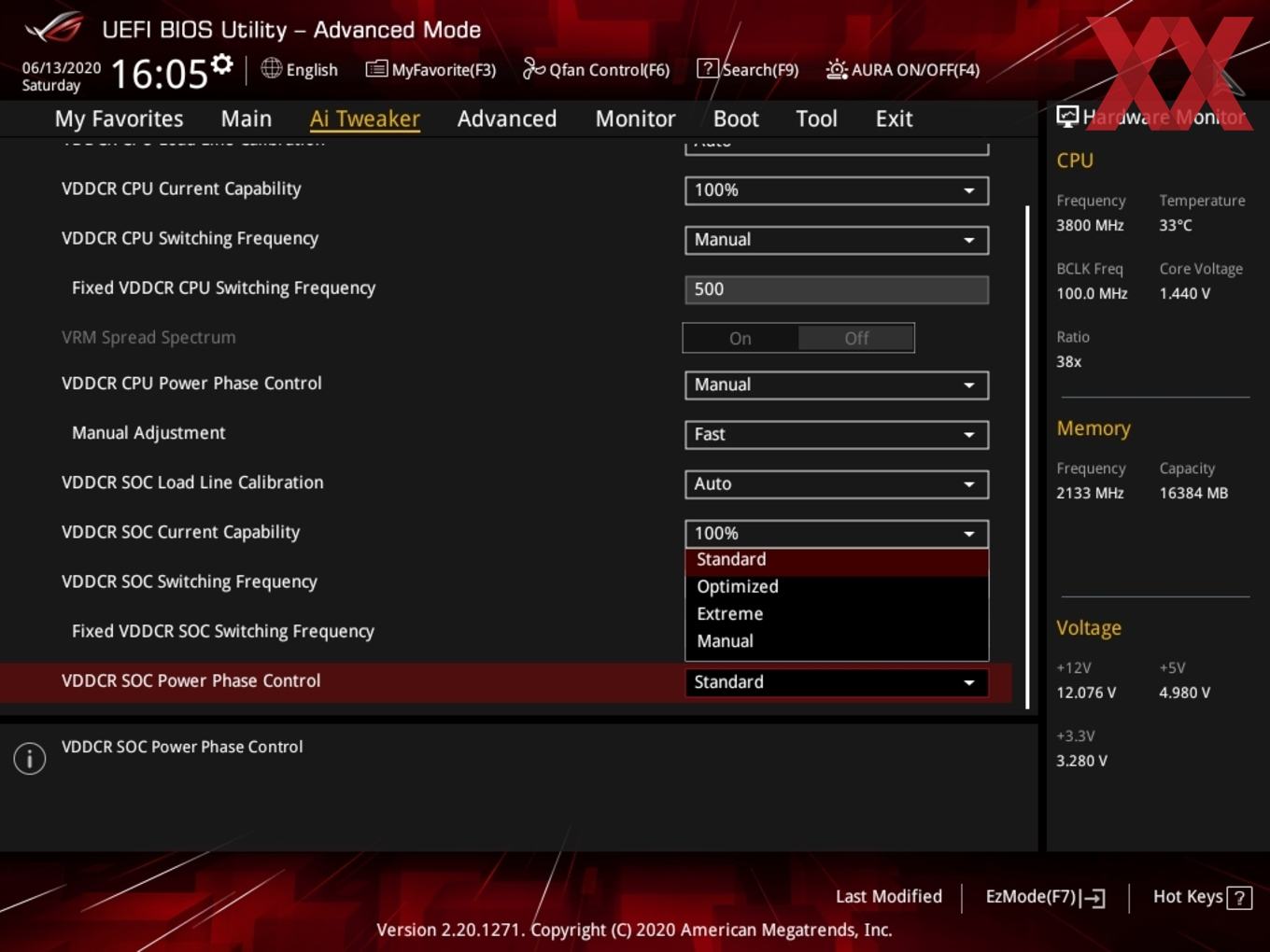Open the Boot tab
This screenshot has width=1270, height=952.
(x=736, y=119)
